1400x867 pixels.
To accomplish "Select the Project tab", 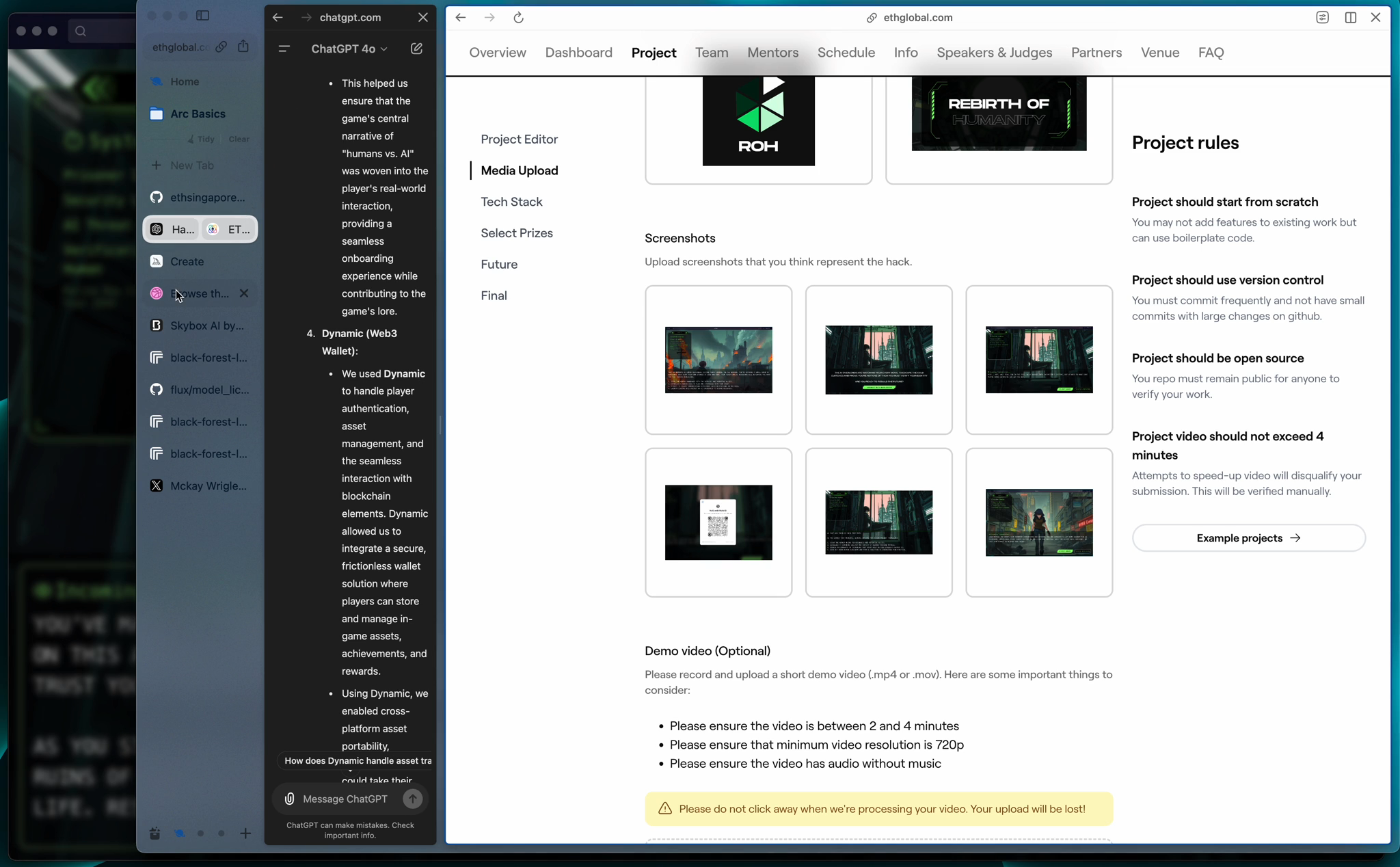I will coord(654,53).
